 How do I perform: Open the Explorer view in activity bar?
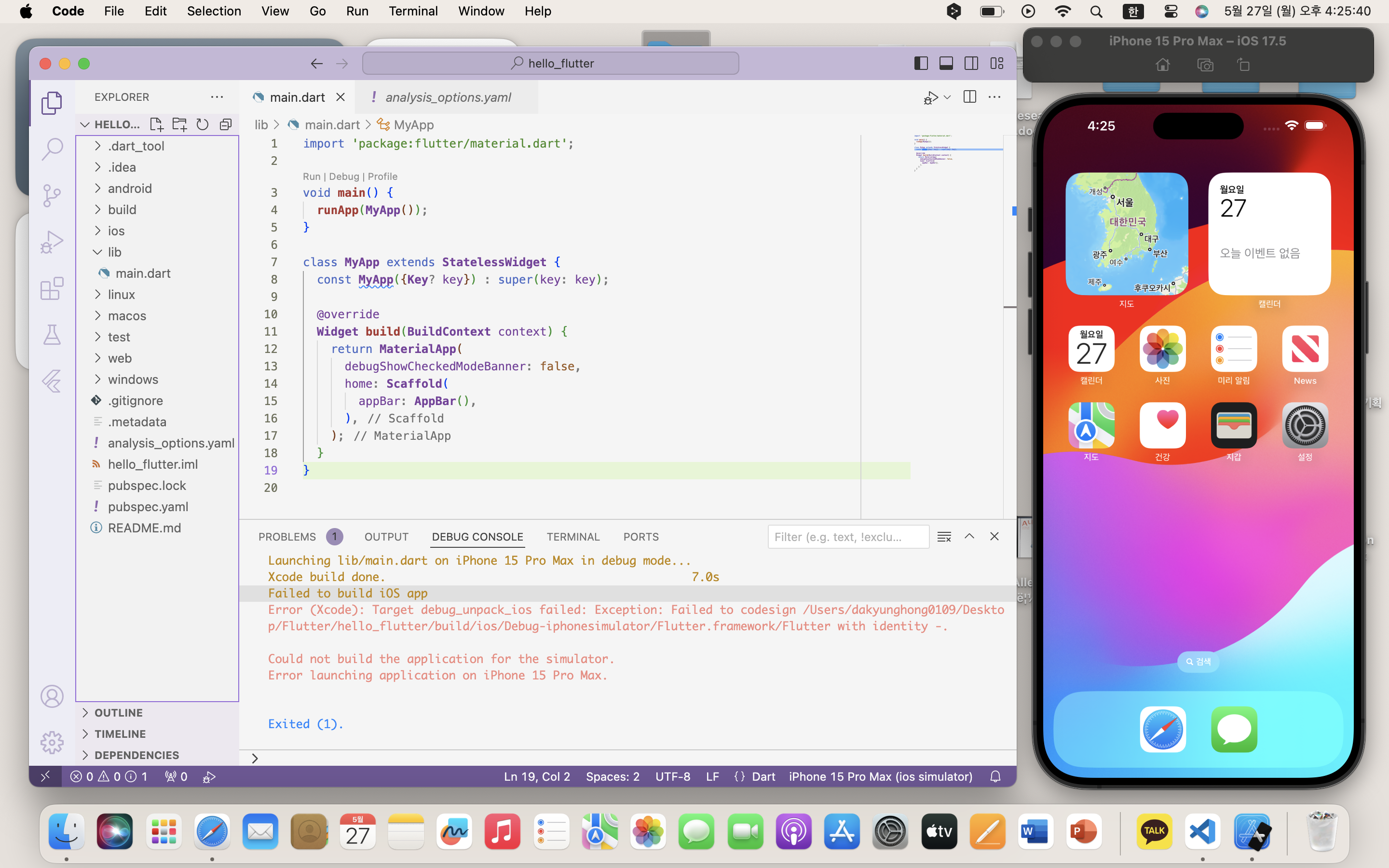coord(52,103)
